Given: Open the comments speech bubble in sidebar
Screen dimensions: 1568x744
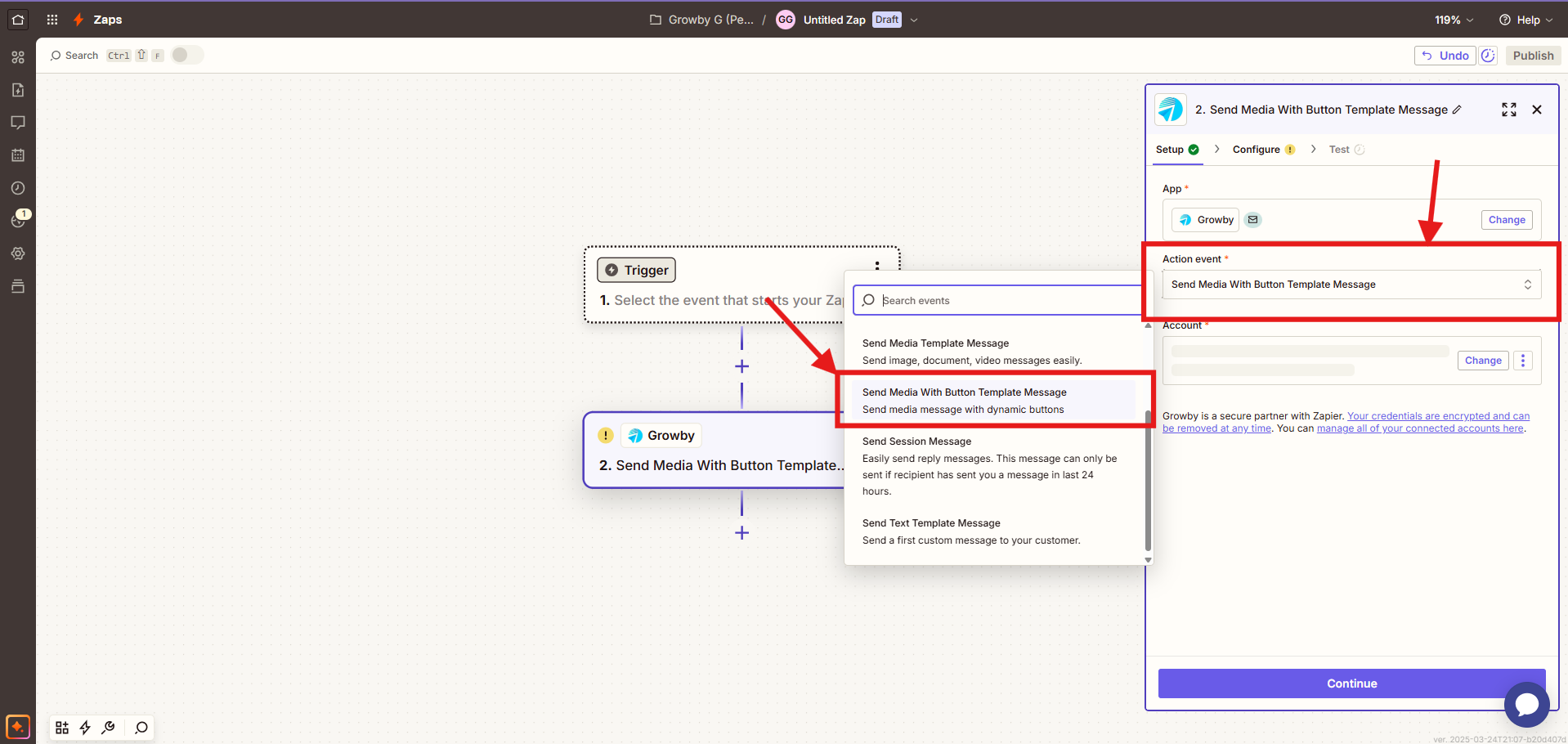Looking at the screenshot, I should [18, 123].
